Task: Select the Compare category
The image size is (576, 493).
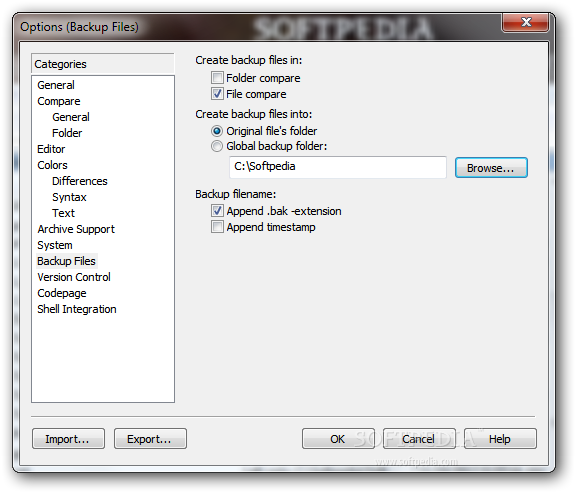Action: point(59,101)
